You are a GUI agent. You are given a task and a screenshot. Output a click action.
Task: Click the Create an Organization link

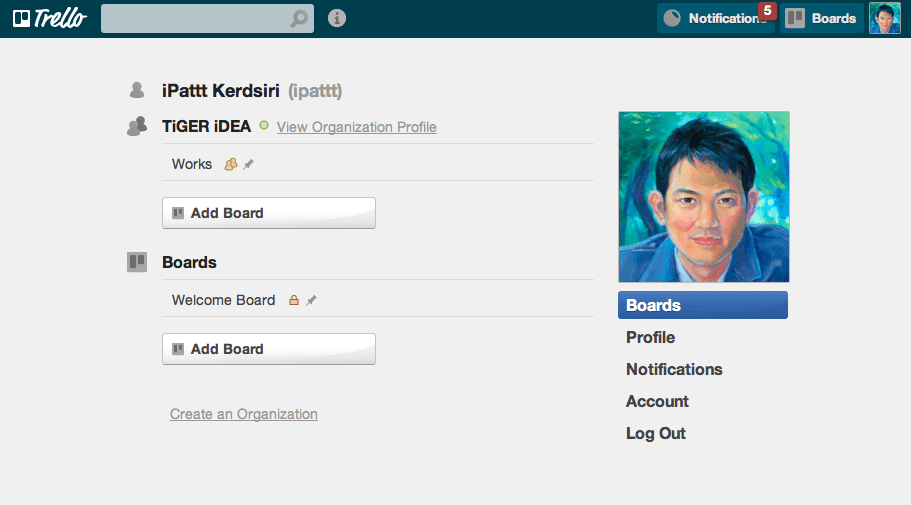click(244, 414)
